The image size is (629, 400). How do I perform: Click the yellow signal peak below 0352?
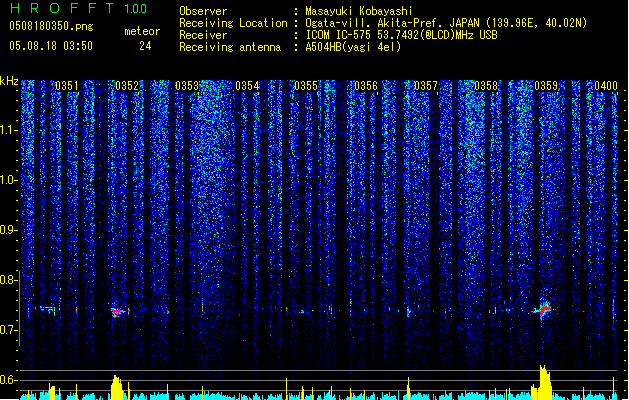pyautogui.click(x=116, y=387)
